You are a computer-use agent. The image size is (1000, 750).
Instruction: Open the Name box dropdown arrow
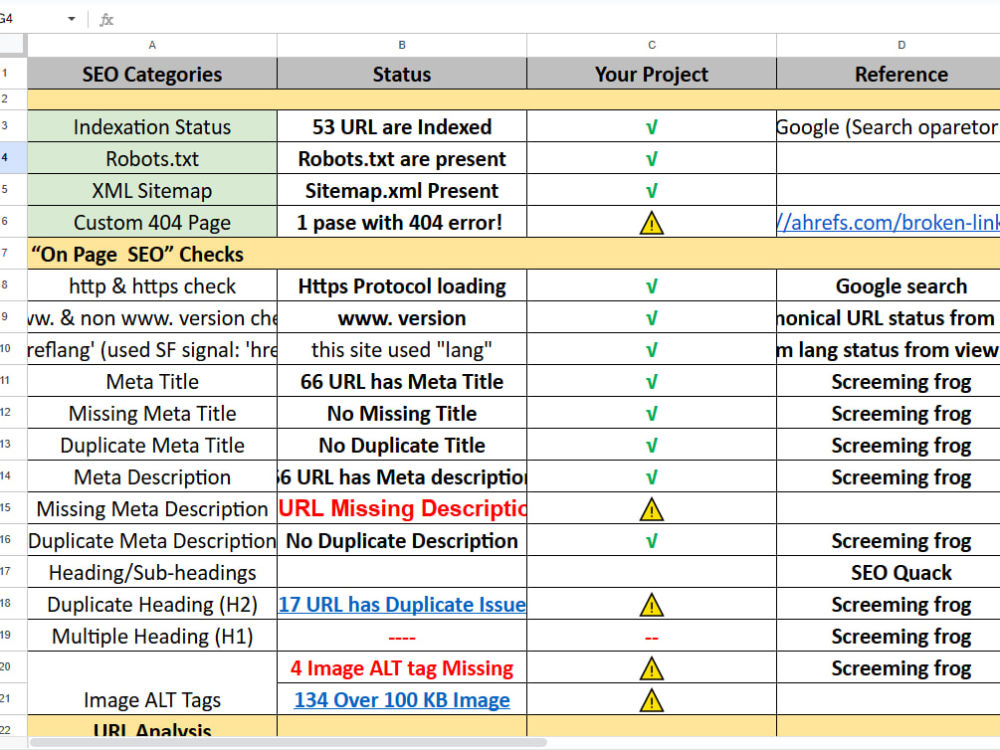pyautogui.click(x=71, y=19)
